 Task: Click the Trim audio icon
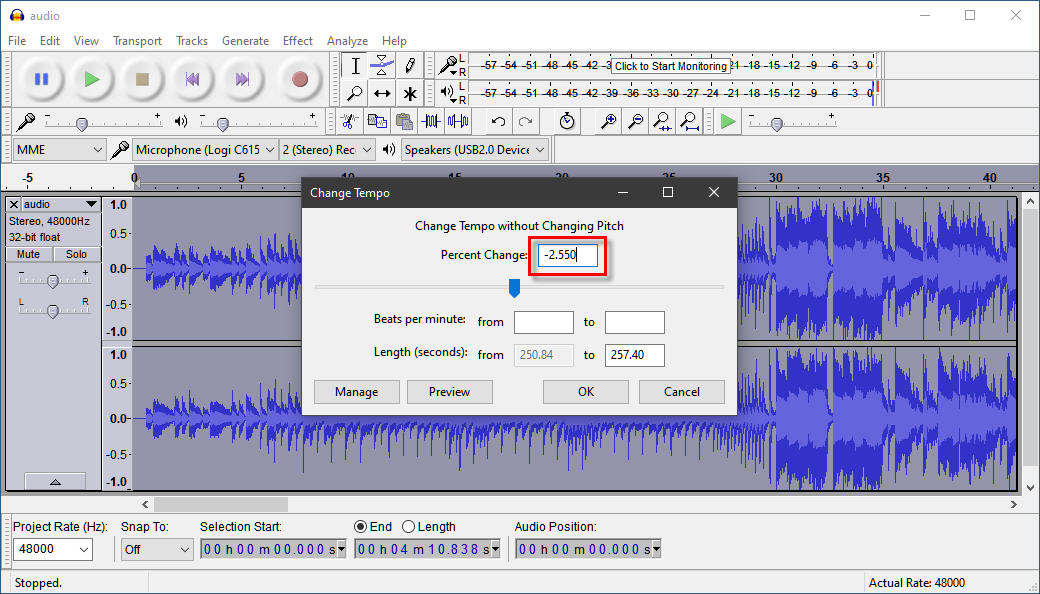431,121
